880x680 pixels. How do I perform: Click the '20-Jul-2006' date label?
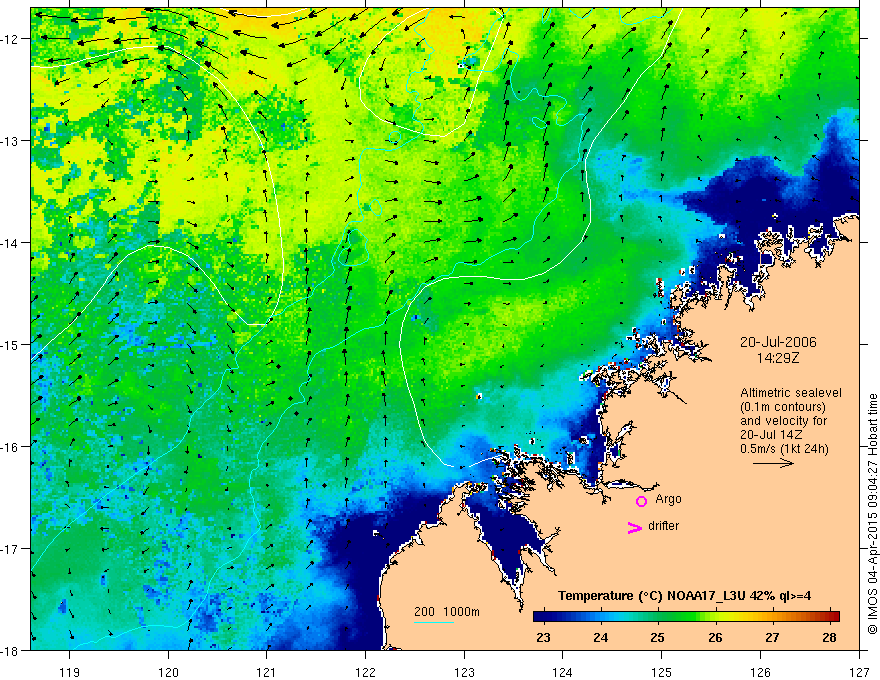pos(778,342)
